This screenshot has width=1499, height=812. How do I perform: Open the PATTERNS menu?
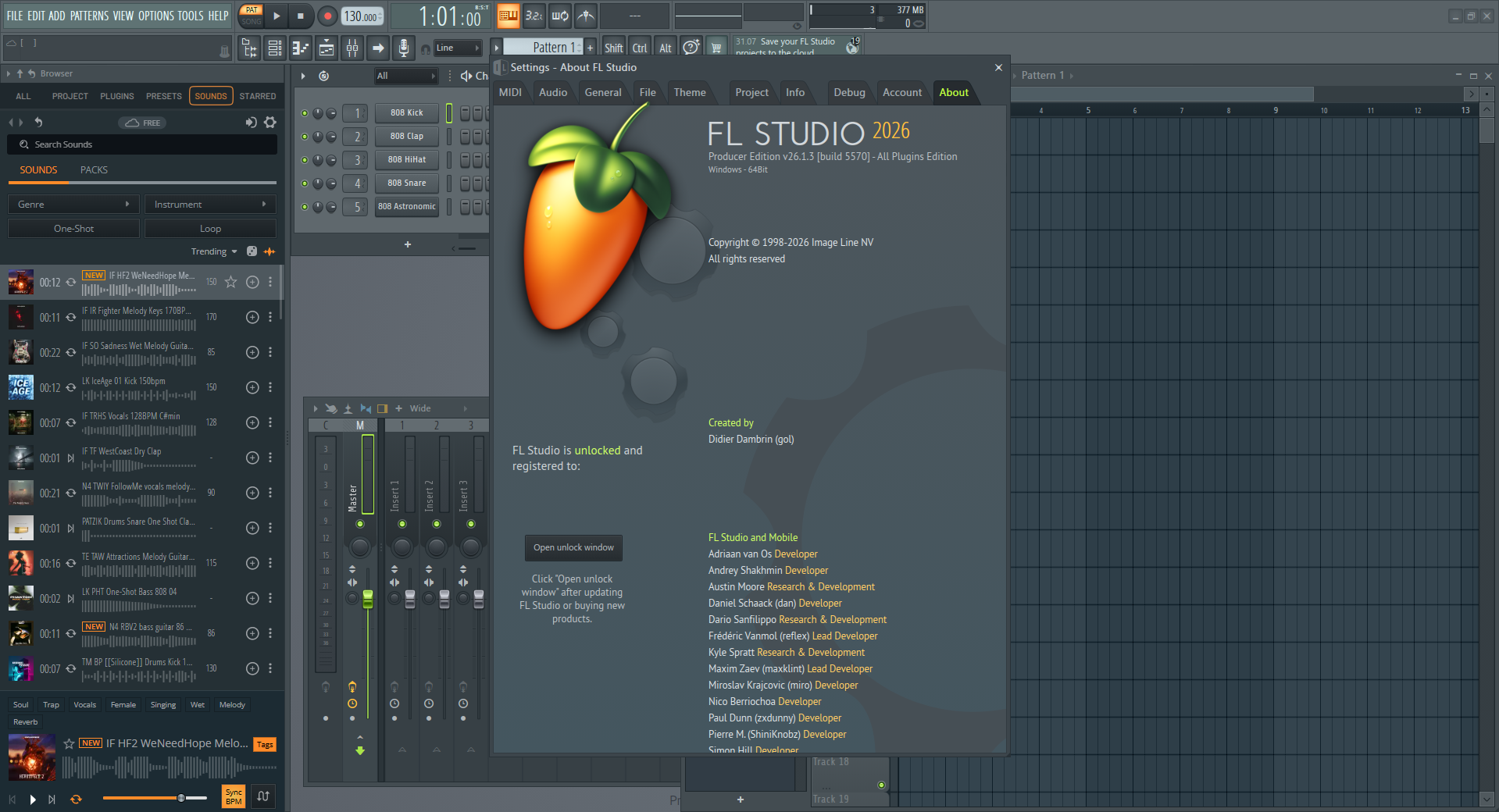[x=89, y=16]
